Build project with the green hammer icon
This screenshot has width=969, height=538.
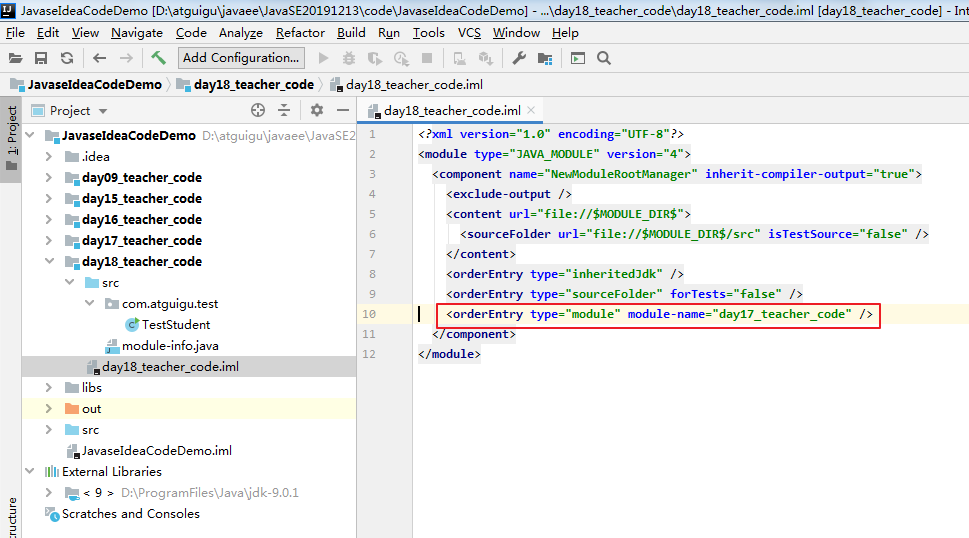(x=158, y=58)
